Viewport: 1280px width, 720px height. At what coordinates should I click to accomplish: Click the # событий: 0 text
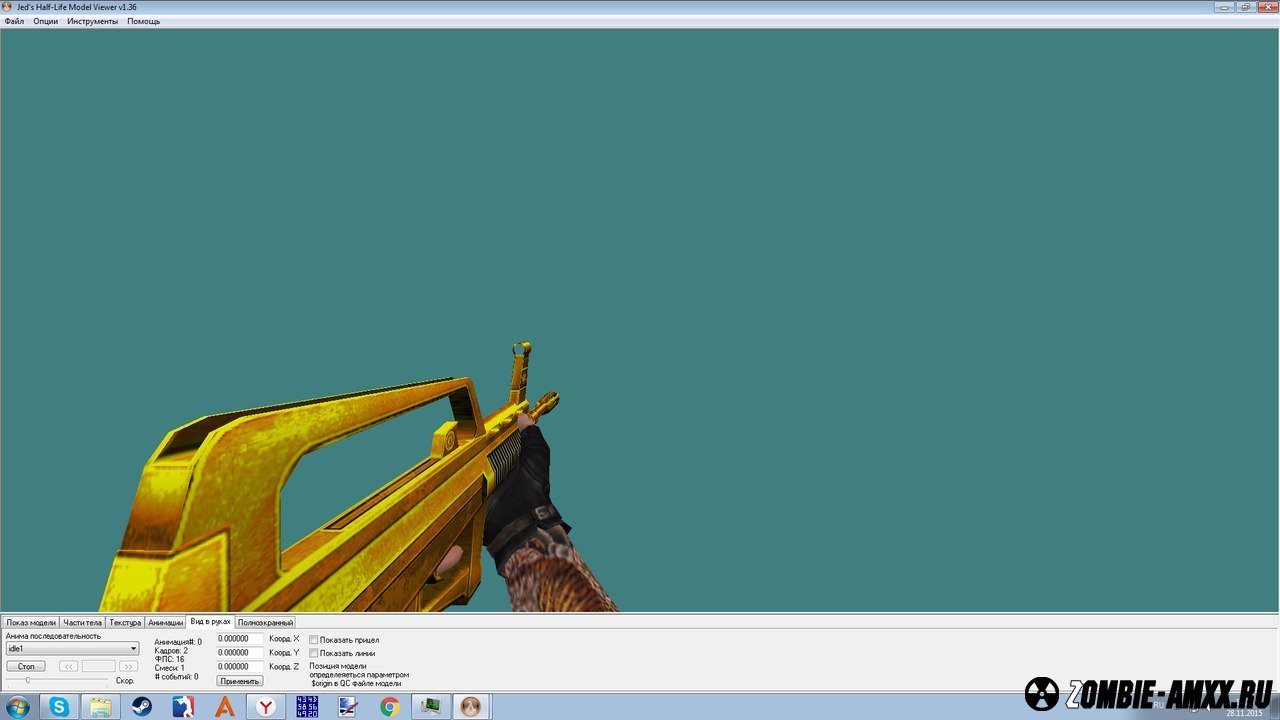pos(176,677)
